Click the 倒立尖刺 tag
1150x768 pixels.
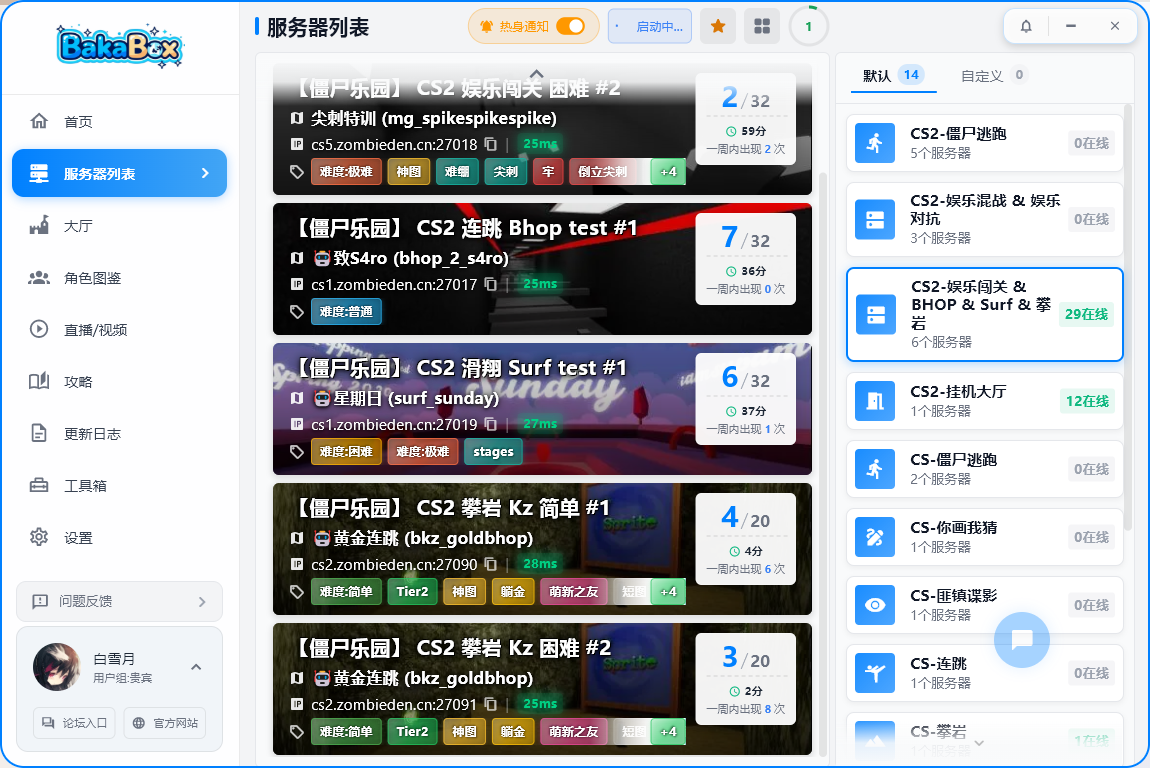pos(602,172)
